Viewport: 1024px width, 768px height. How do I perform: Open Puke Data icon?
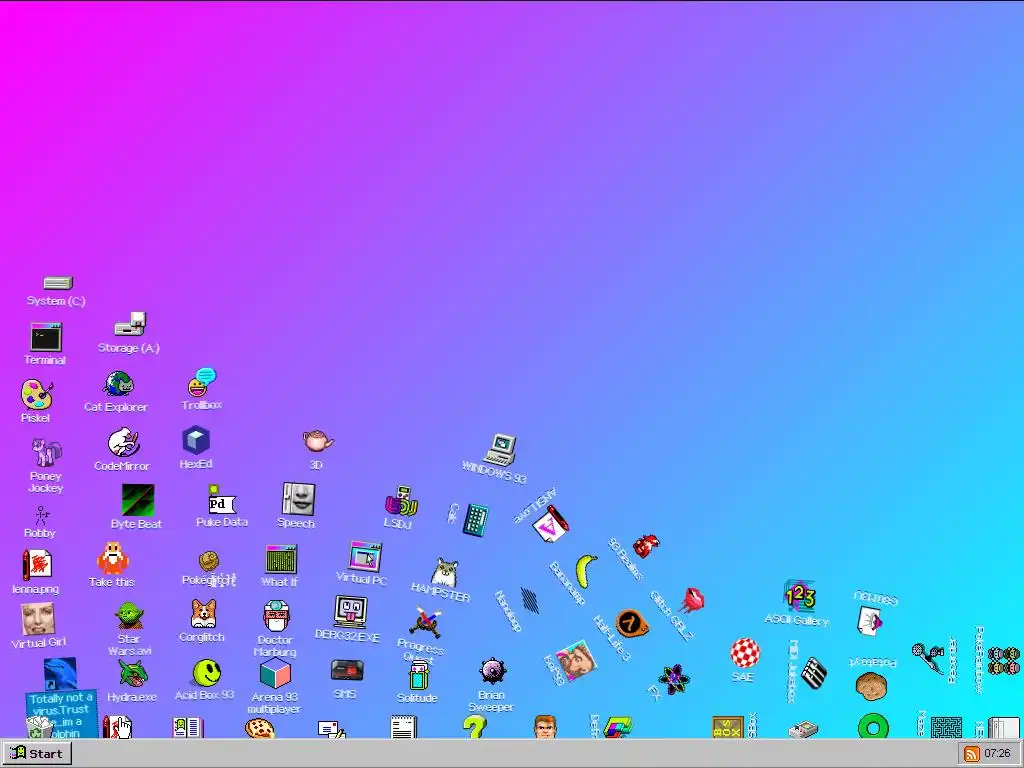click(x=221, y=500)
